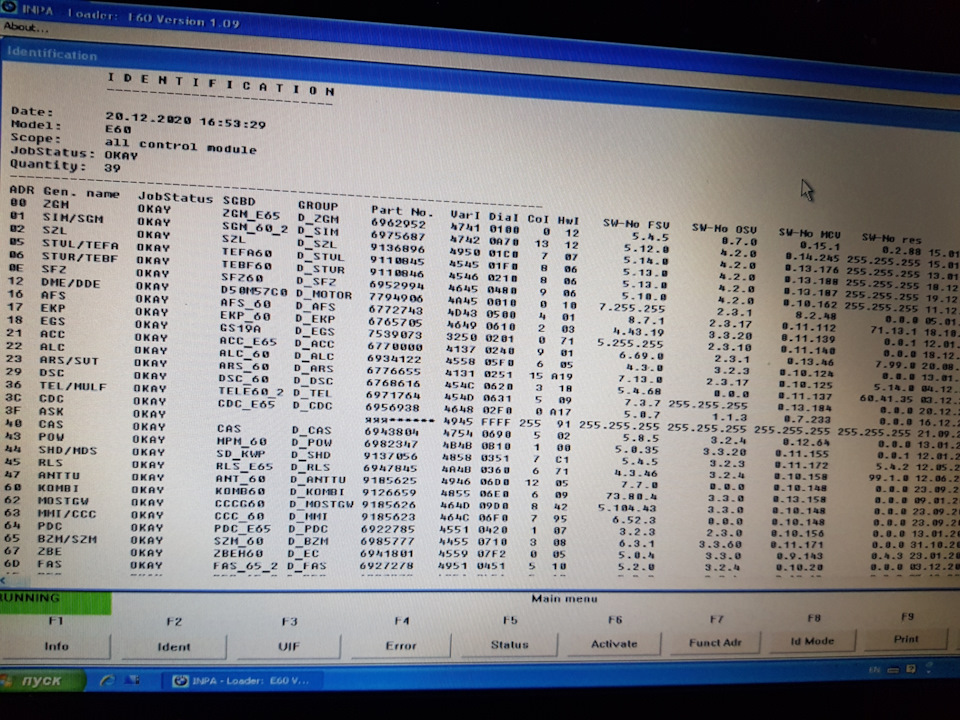This screenshot has height=720, width=960.
Task: Open the UIF F3 button
Action: 288,646
